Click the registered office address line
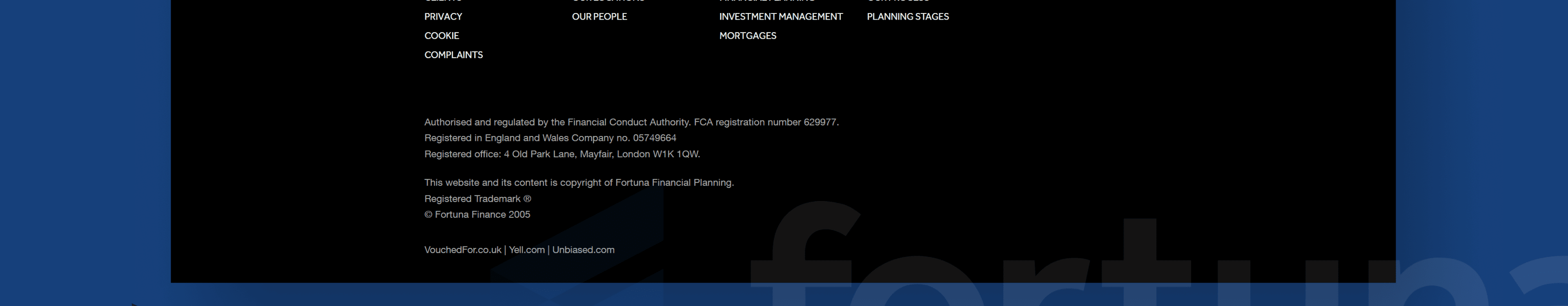Viewport: 1568px width, 306px height. pyautogui.click(x=562, y=154)
